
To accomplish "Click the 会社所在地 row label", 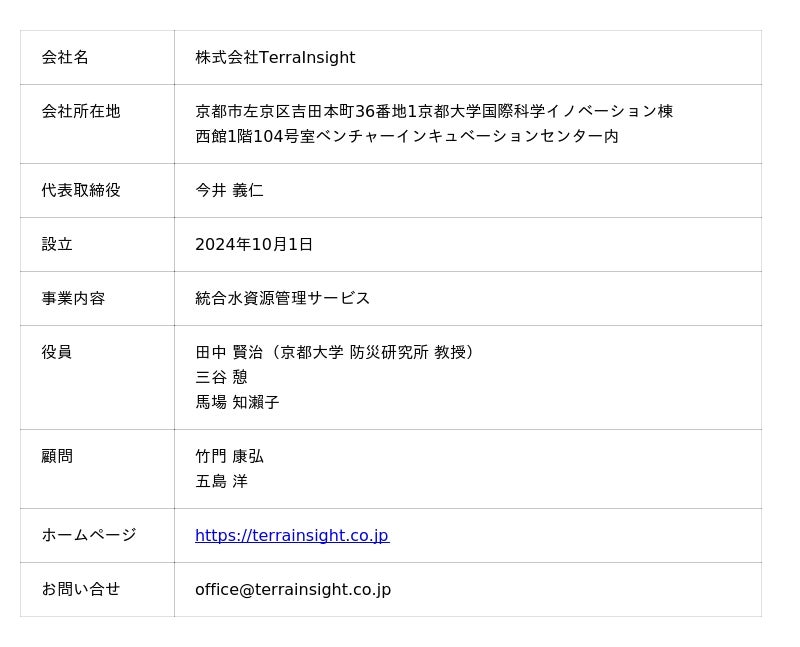I will [x=80, y=111].
